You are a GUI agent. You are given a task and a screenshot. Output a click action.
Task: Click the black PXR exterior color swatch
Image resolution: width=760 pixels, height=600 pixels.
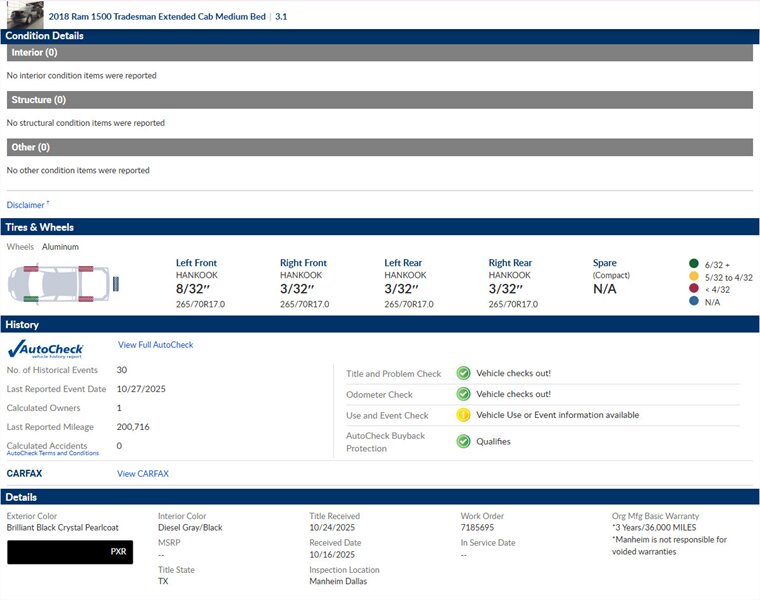[69, 551]
